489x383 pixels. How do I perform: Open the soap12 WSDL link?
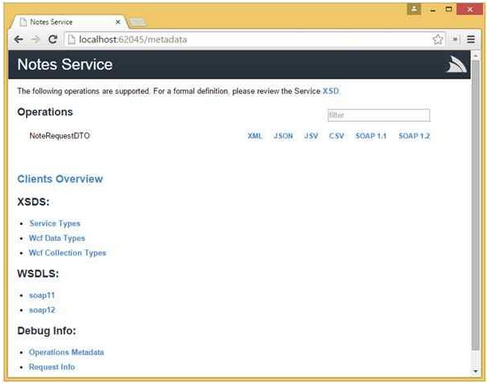(x=42, y=310)
